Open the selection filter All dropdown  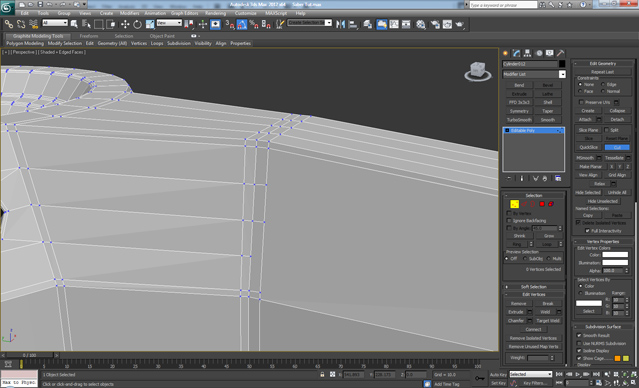[x=55, y=23]
